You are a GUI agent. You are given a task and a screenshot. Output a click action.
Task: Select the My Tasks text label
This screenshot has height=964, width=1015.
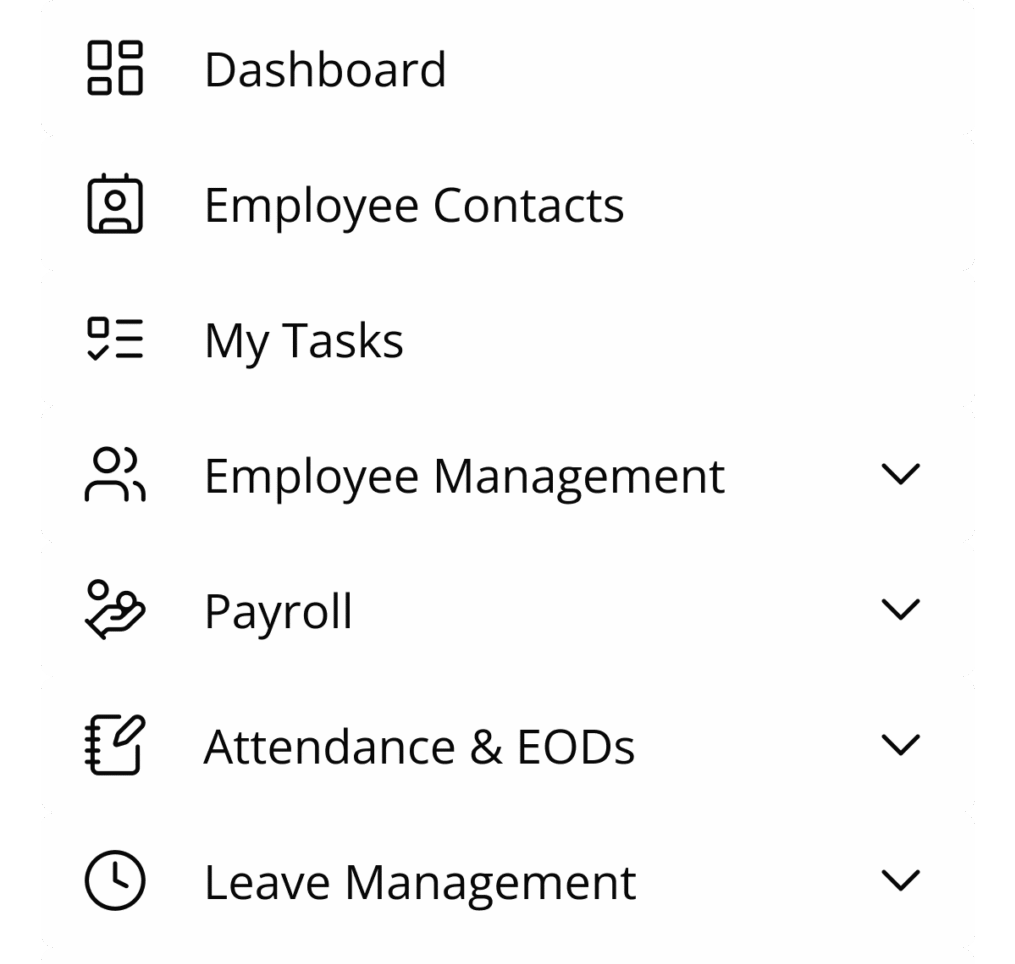tap(304, 342)
